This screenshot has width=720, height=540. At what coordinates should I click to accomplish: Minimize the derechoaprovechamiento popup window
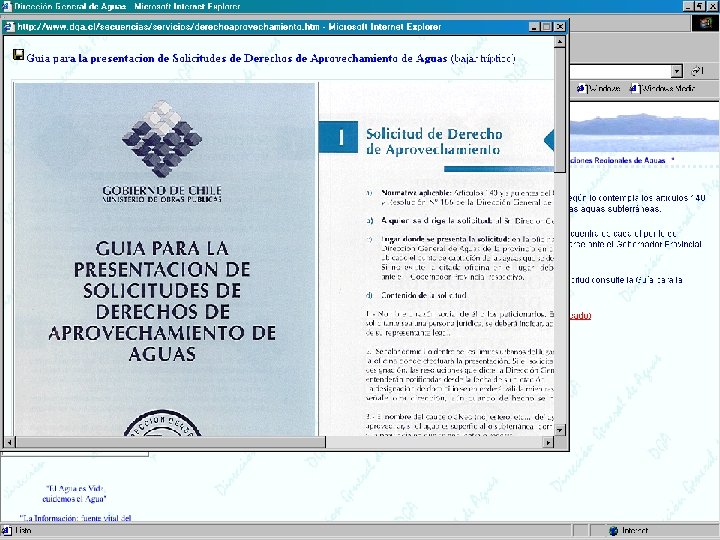click(534, 27)
